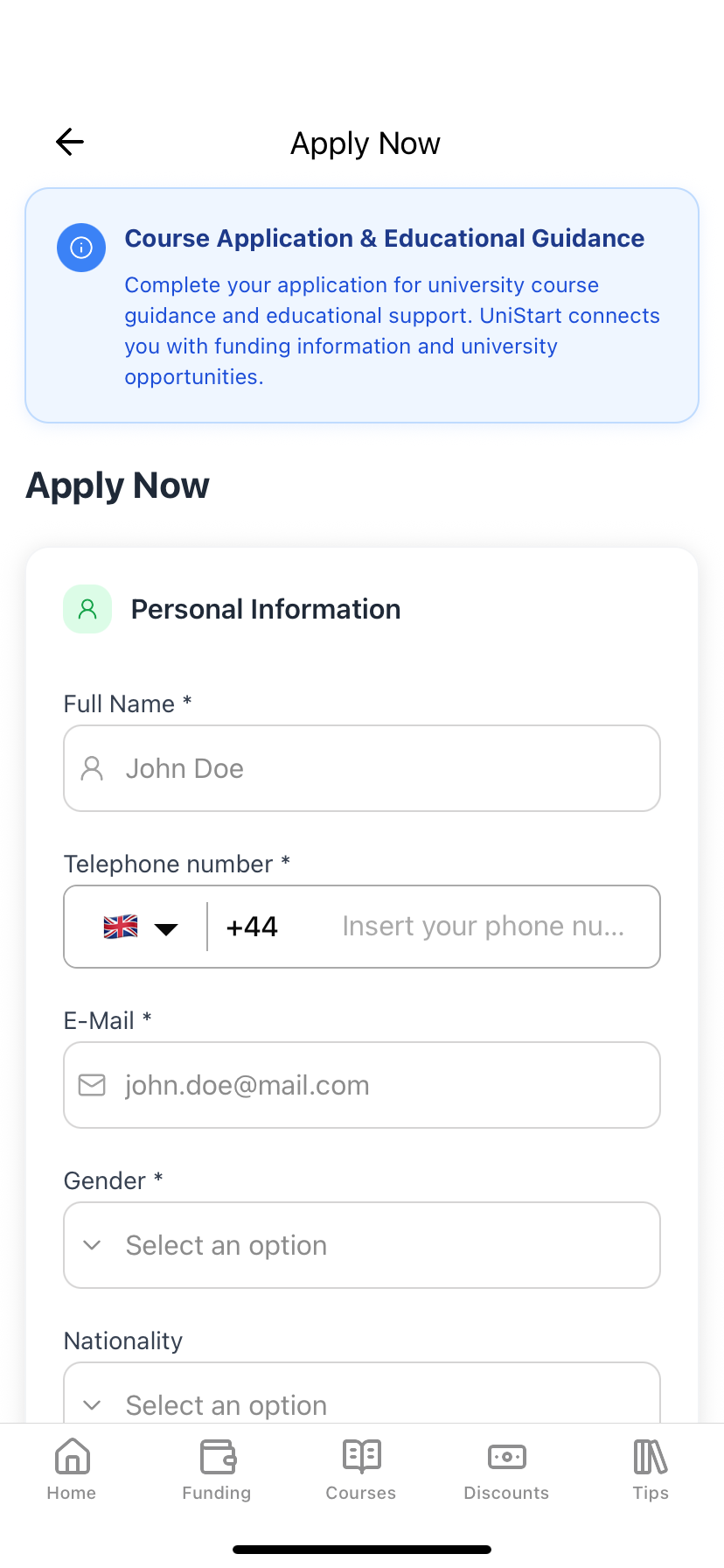The width and height of the screenshot is (724, 1568).
Task: Click the phone number input field
Action: click(x=481, y=926)
